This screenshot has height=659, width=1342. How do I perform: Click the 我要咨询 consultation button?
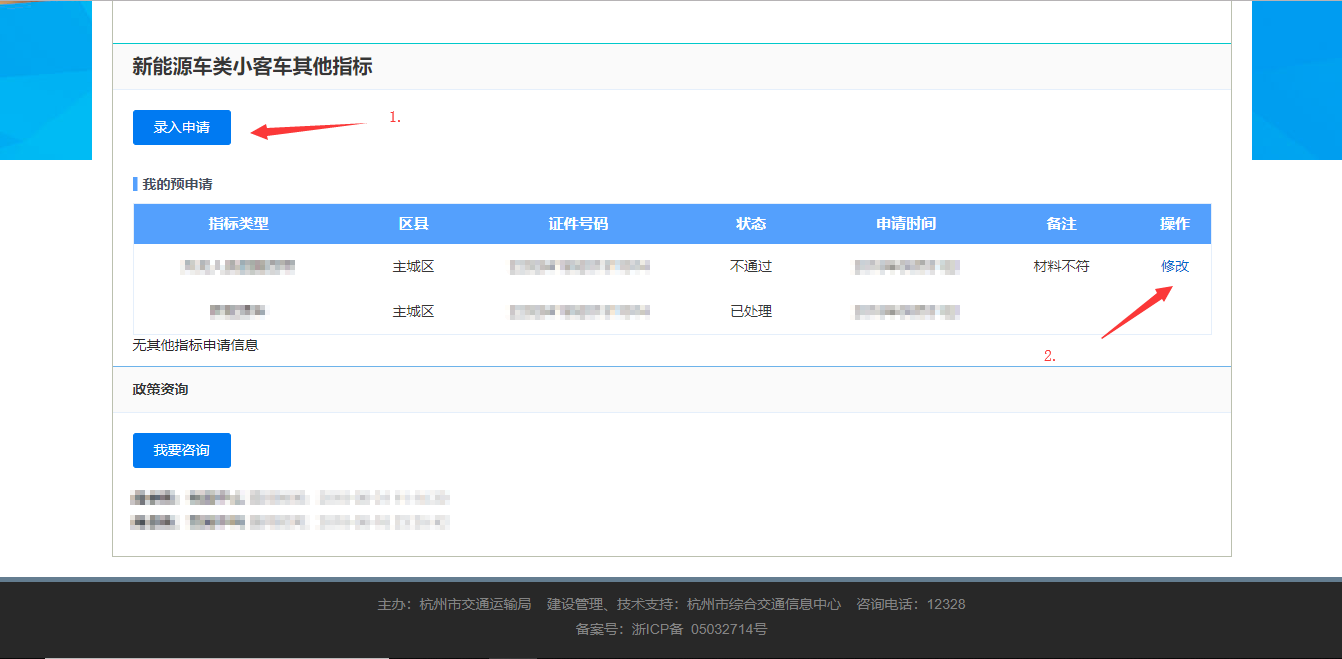181,450
